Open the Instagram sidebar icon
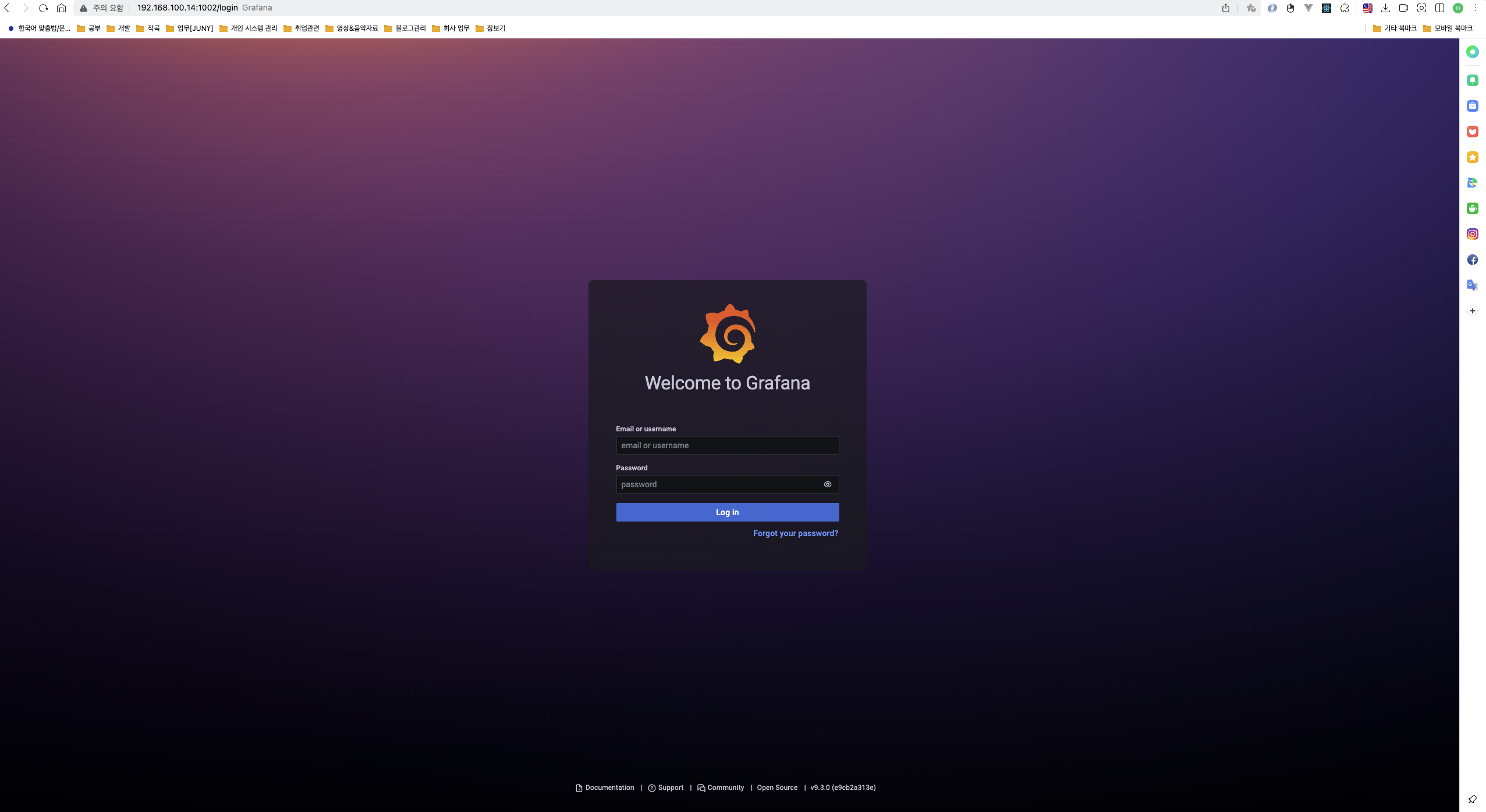This screenshot has width=1486, height=812. click(x=1472, y=234)
